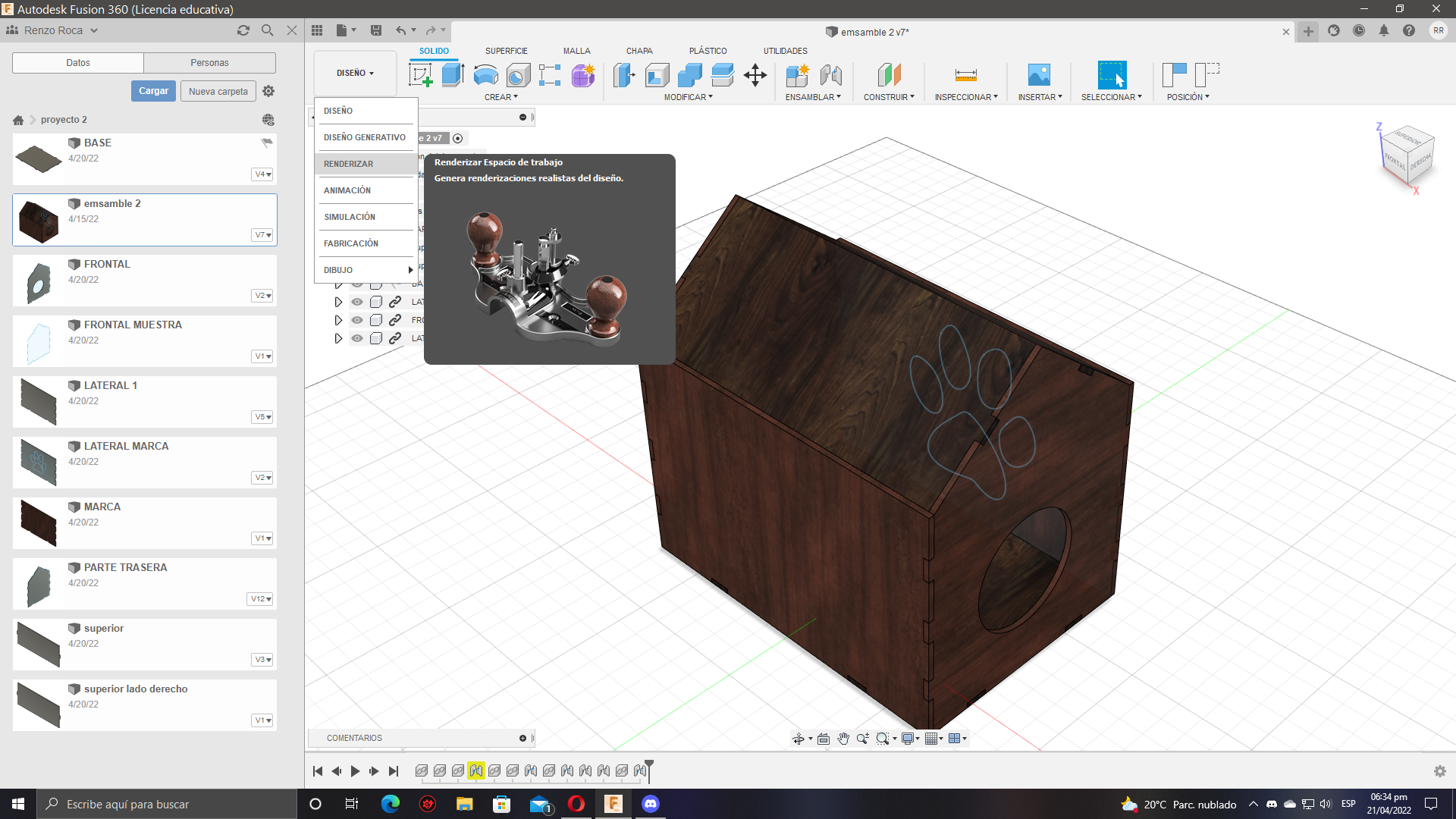
Task: Select the Offset Plane icon above Construir
Action: click(x=889, y=75)
